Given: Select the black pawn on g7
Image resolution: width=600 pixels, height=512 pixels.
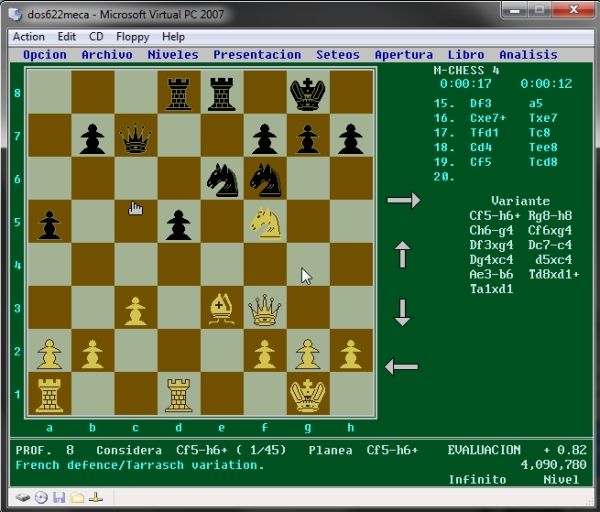Looking at the screenshot, I should [308, 139].
